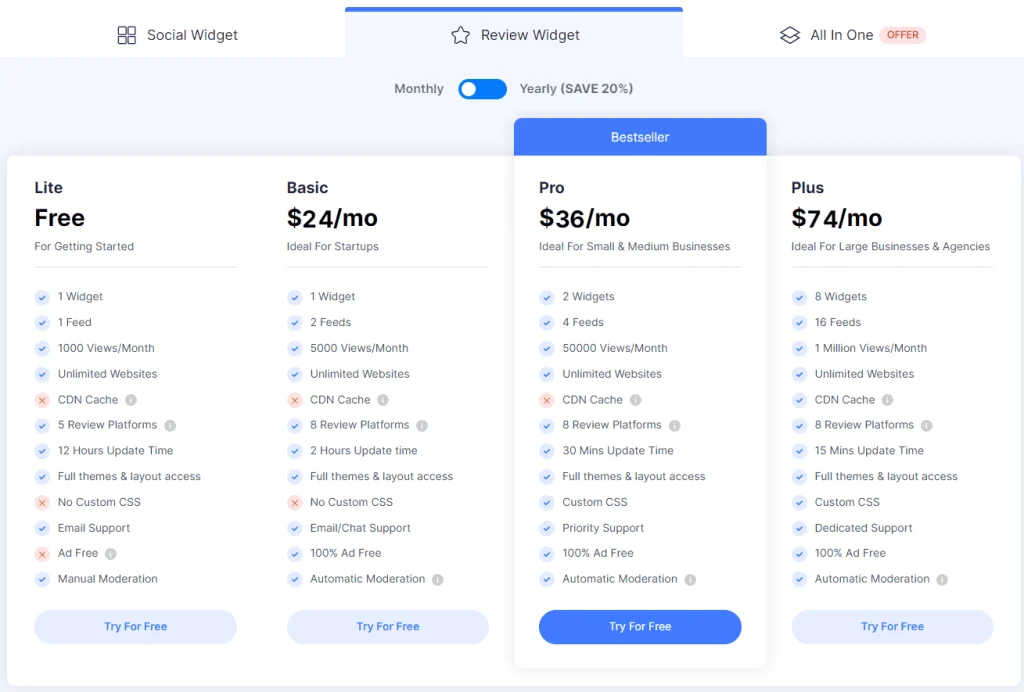The image size is (1024, 692).
Task: Click Try For Free under the Pro plan
Action: click(x=639, y=627)
